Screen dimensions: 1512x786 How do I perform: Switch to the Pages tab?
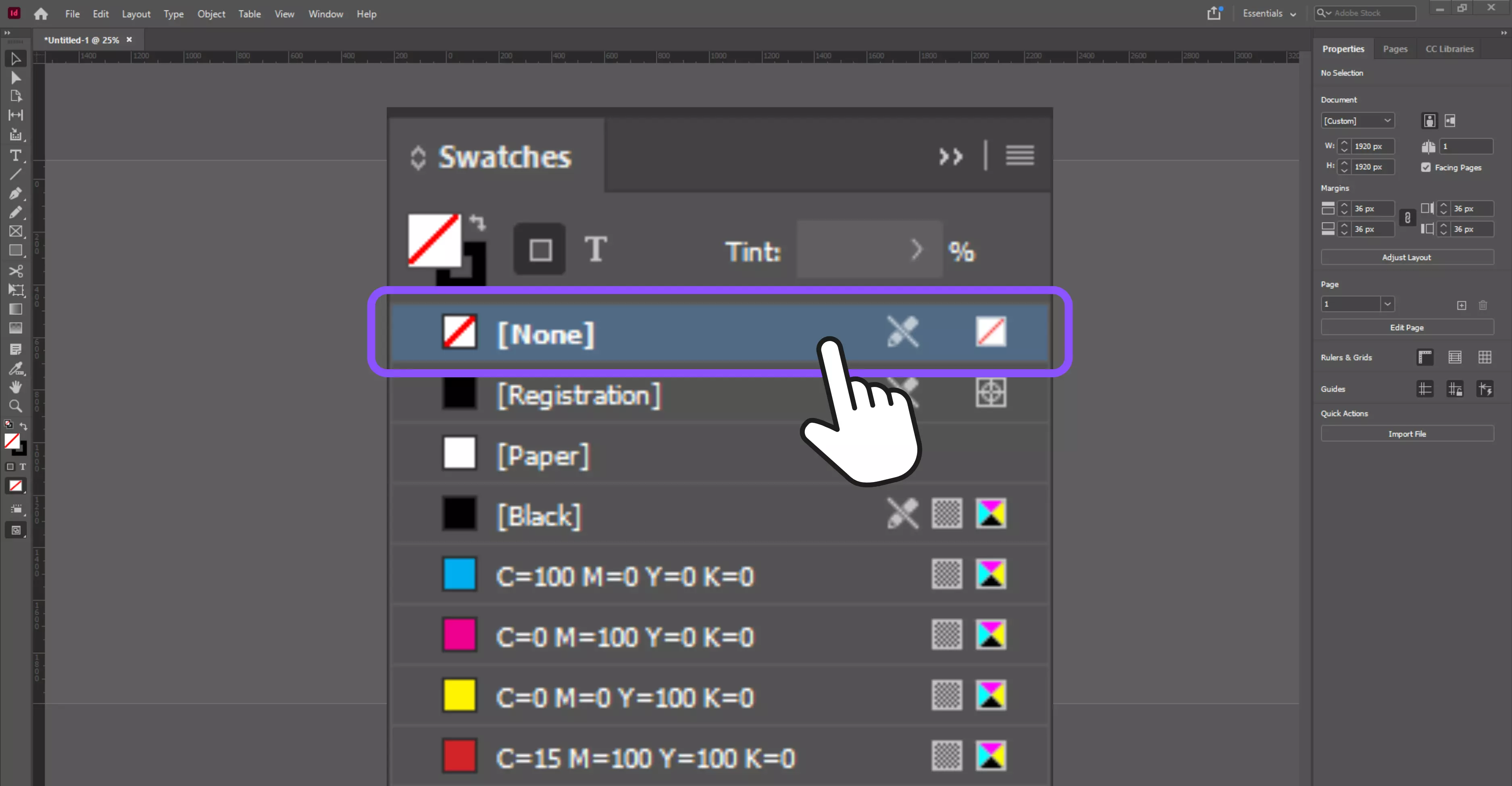coord(1395,49)
